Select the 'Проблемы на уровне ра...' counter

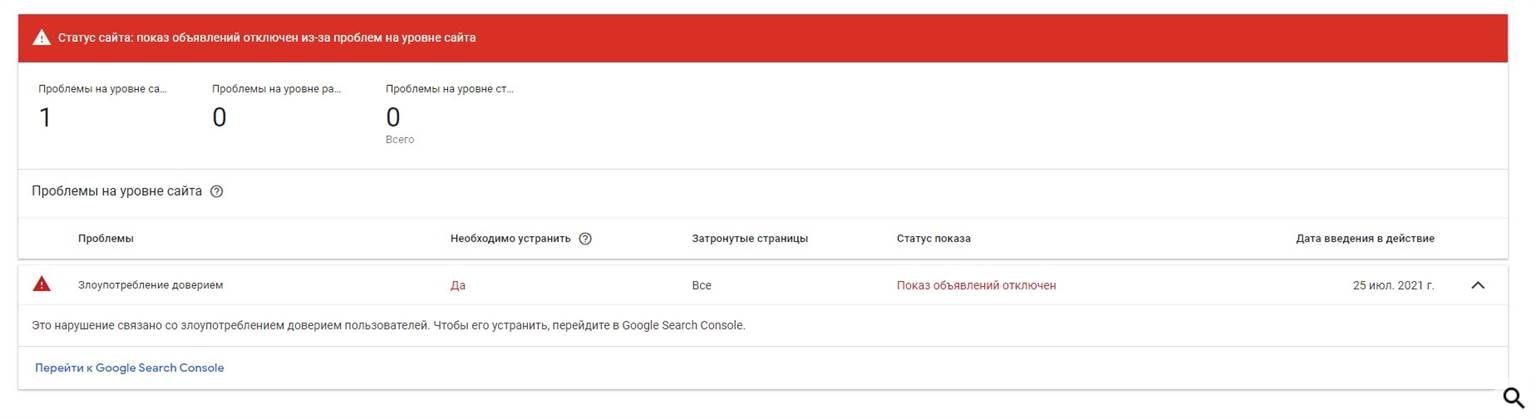click(x=277, y=107)
